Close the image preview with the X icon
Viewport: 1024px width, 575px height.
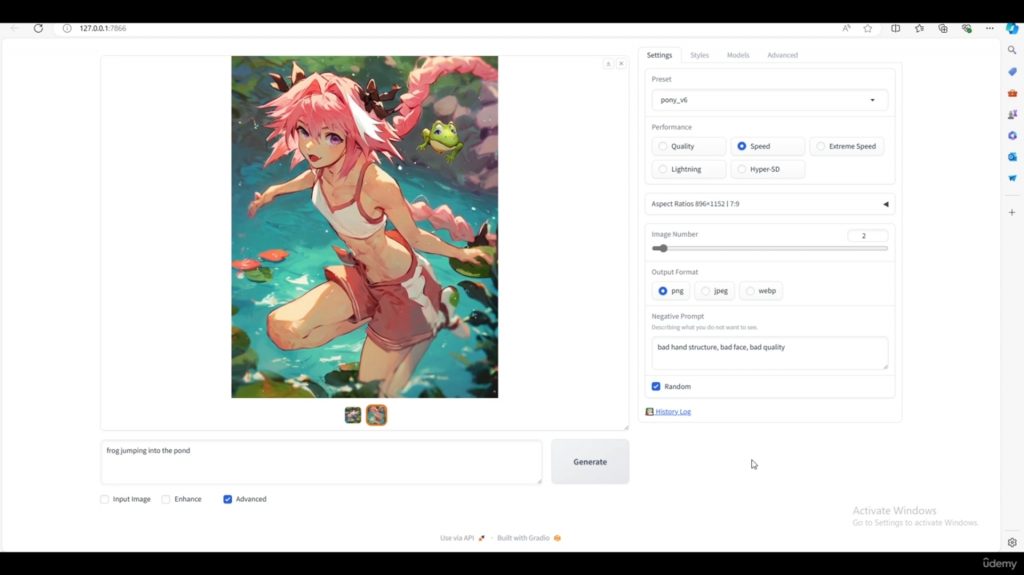point(621,63)
